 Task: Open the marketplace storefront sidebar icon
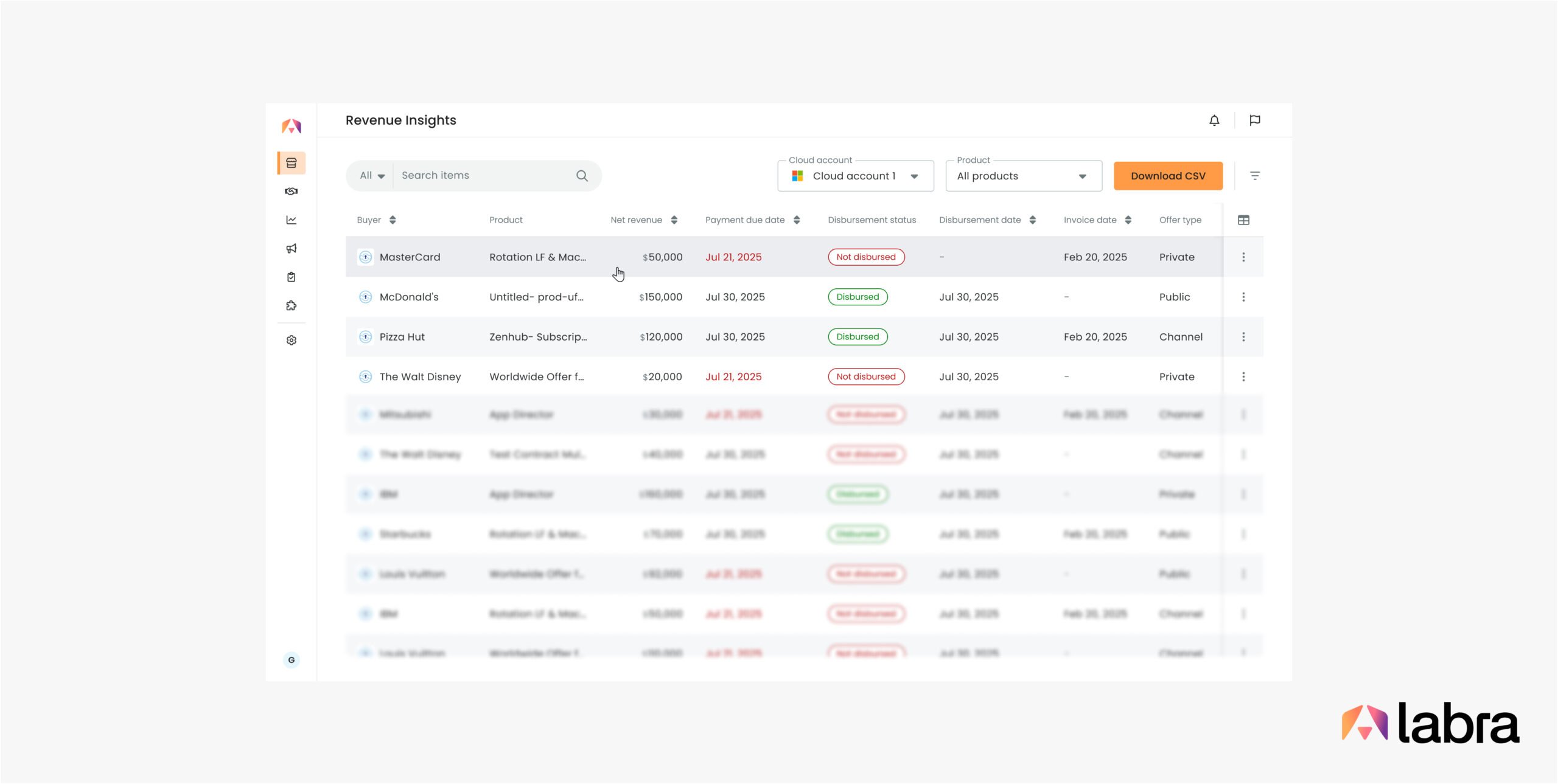coord(292,163)
